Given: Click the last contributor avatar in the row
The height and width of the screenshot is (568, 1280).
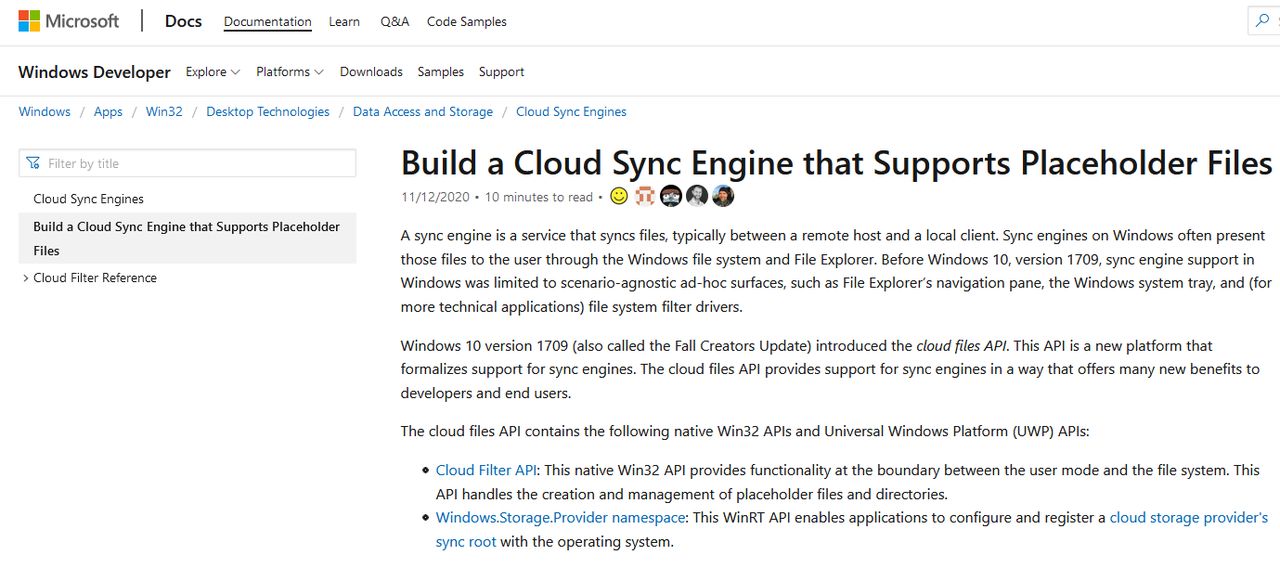Looking at the screenshot, I should click(723, 196).
